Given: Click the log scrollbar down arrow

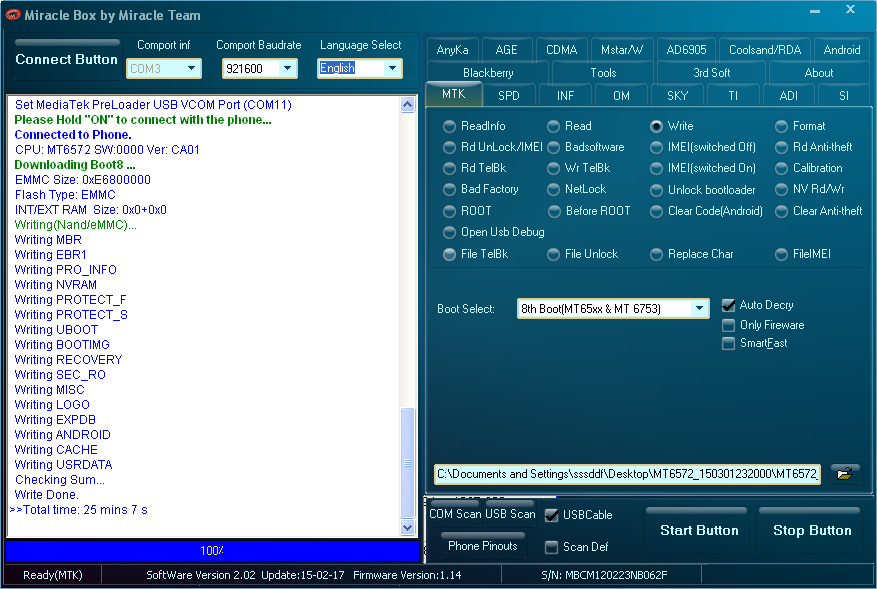Looking at the screenshot, I should click(x=408, y=527).
